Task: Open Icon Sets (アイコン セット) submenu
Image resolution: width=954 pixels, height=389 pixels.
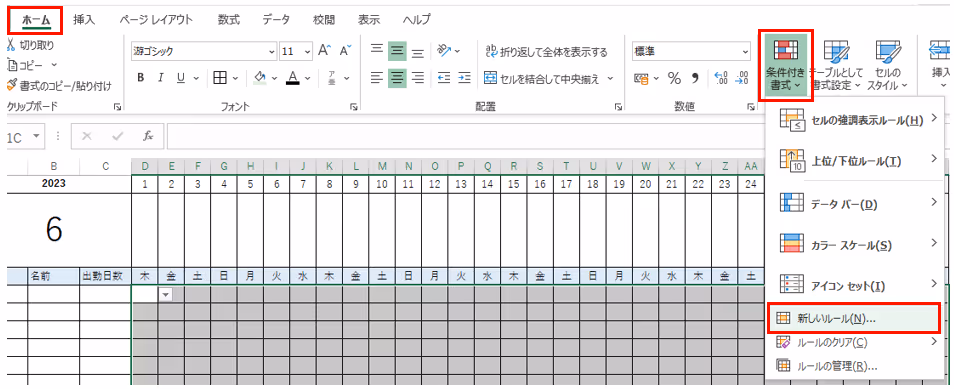Action: pos(858,286)
